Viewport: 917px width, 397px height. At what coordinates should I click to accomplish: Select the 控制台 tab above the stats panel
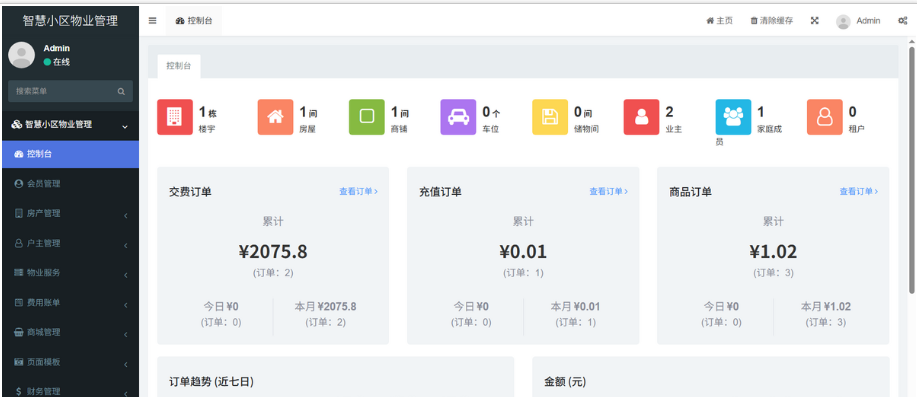178,65
